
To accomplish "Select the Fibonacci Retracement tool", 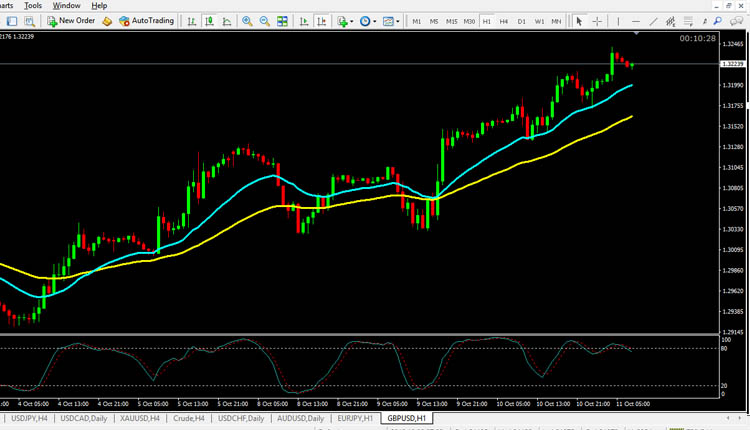I will (688, 21).
